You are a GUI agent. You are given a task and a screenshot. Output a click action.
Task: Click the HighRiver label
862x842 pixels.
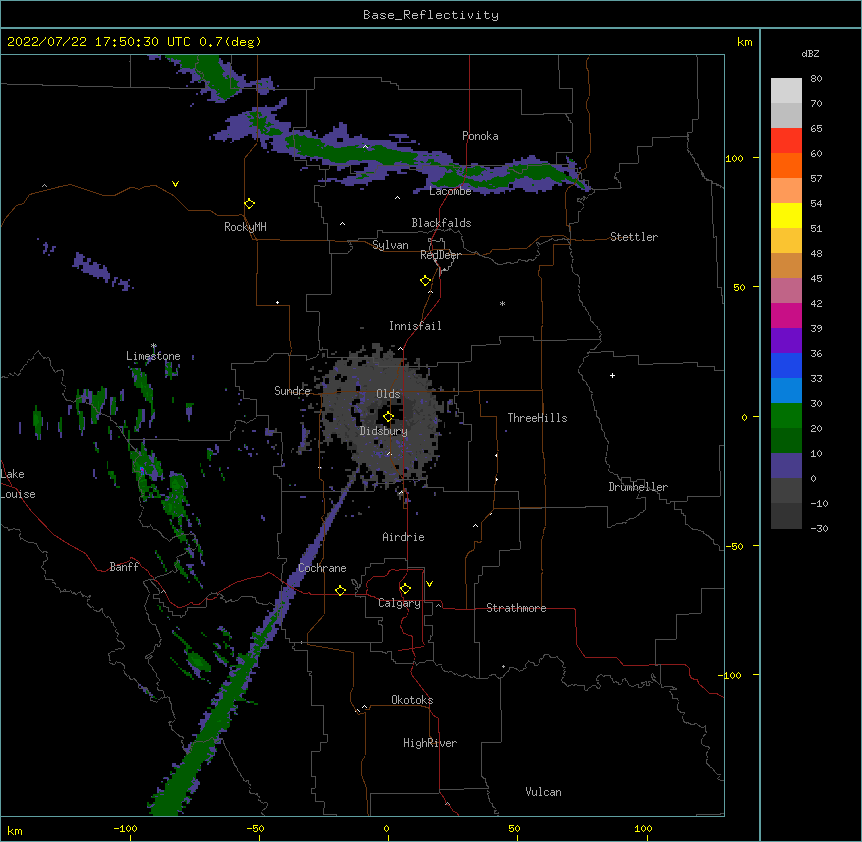pyautogui.click(x=430, y=743)
